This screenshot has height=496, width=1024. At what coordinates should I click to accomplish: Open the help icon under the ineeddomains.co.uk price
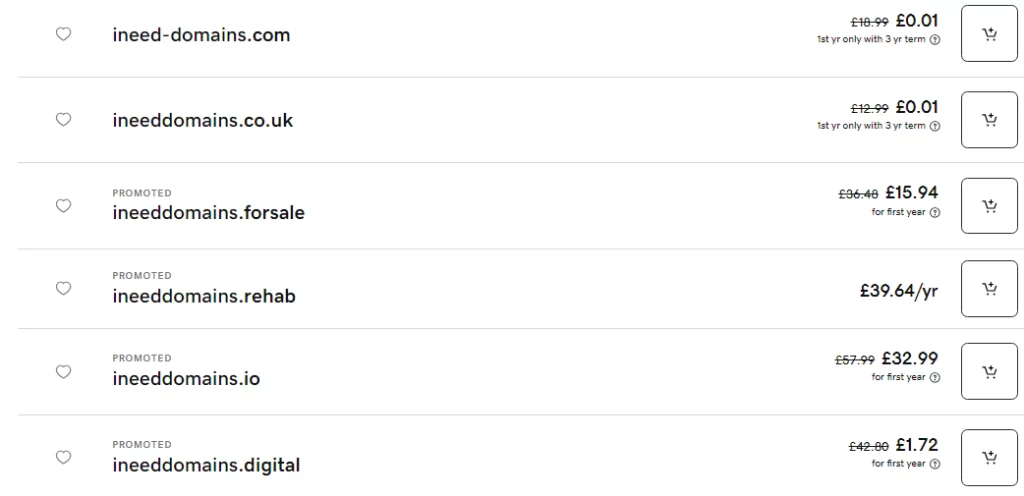tap(935, 126)
